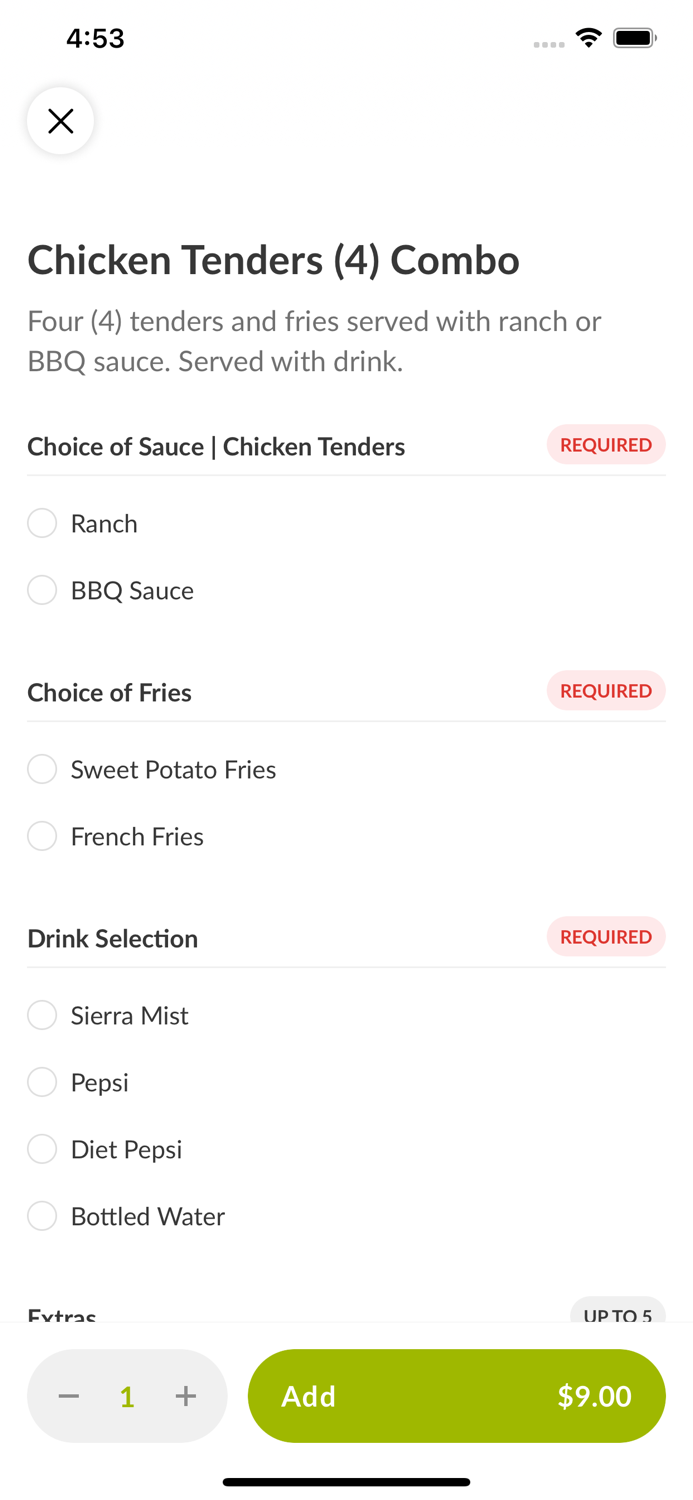Image resolution: width=693 pixels, height=1500 pixels.
Task: Select French Fries
Action: (x=42, y=836)
